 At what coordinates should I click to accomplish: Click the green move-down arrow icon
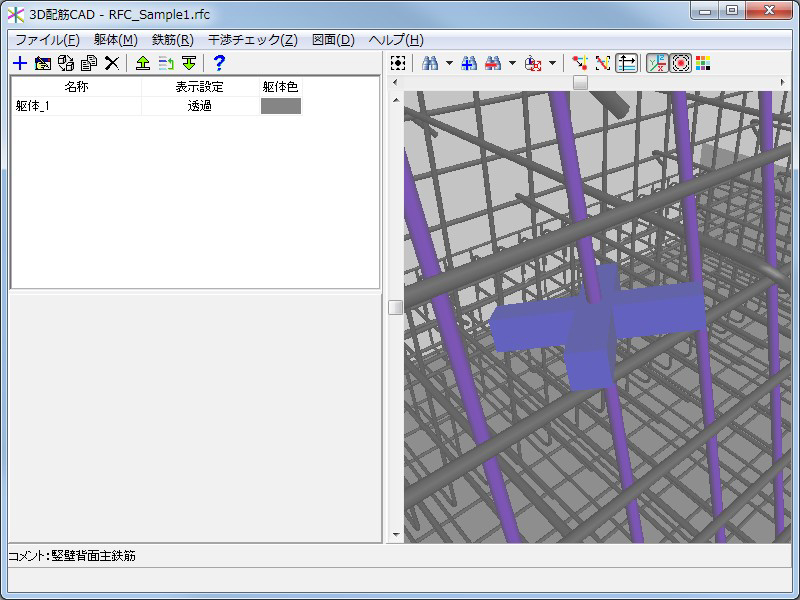point(189,63)
